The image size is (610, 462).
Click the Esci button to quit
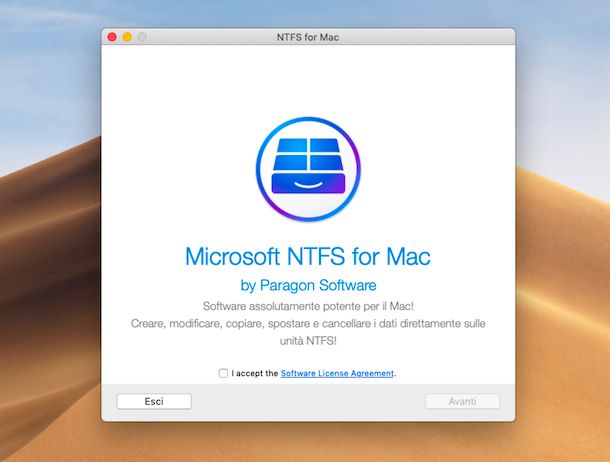[154, 401]
